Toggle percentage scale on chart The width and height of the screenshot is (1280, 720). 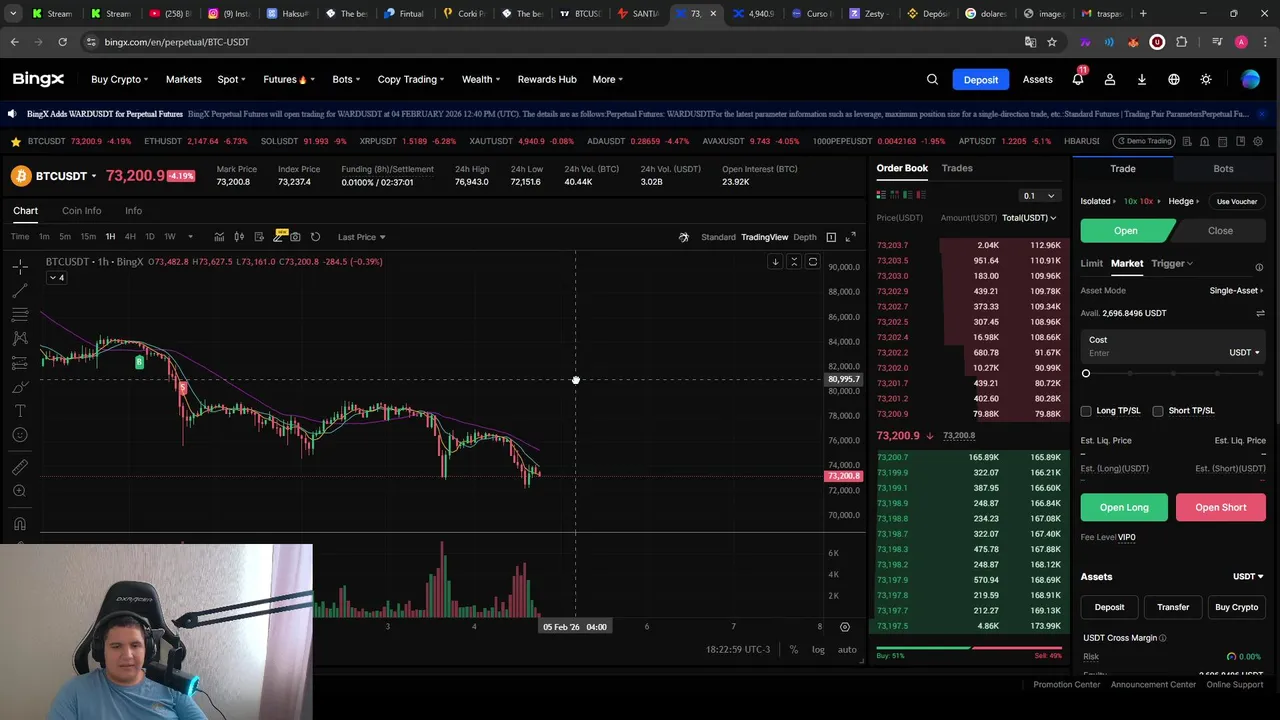pos(793,650)
